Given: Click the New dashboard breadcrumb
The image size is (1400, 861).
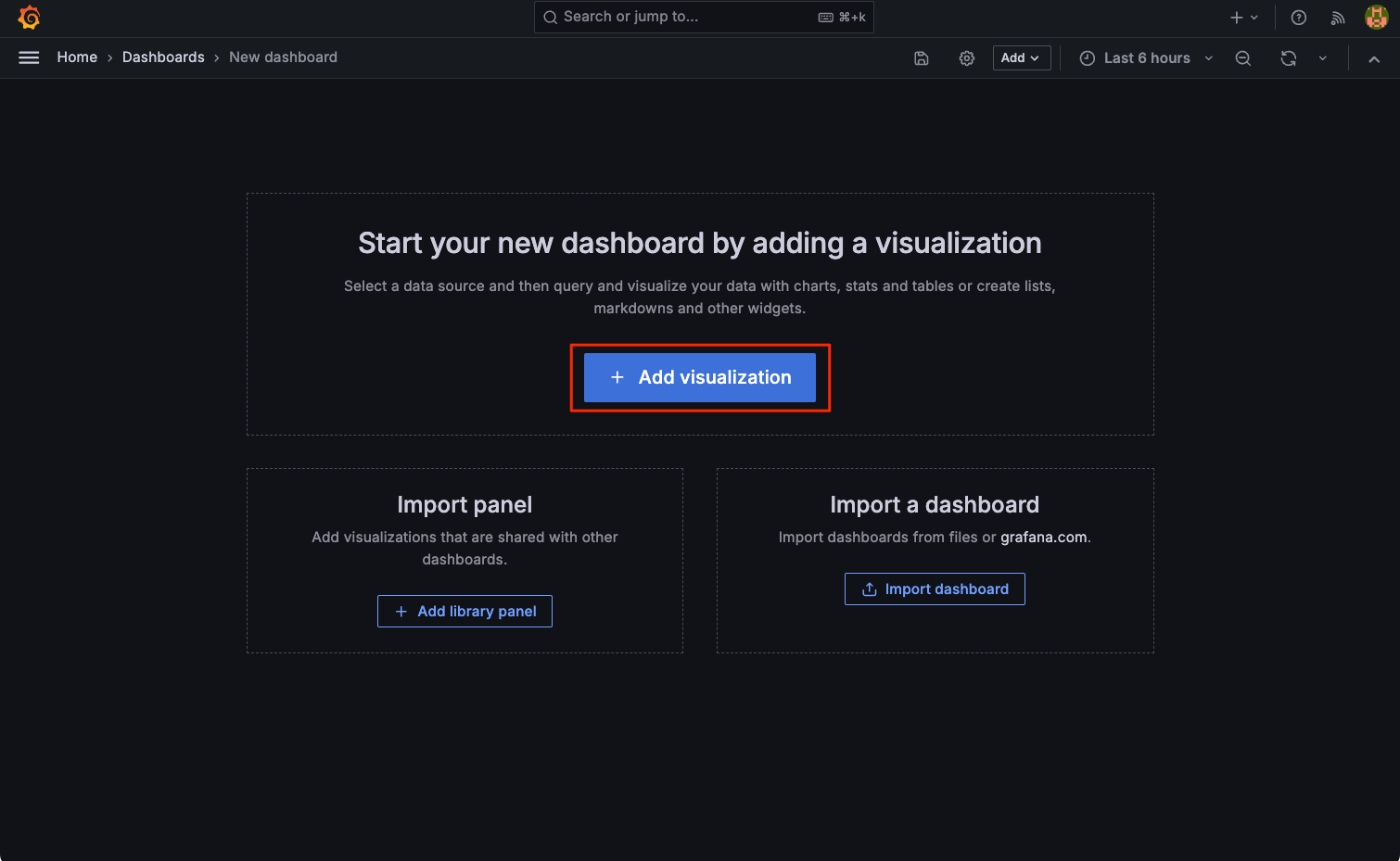Looking at the screenshot, I should click(x=283, y=58).
